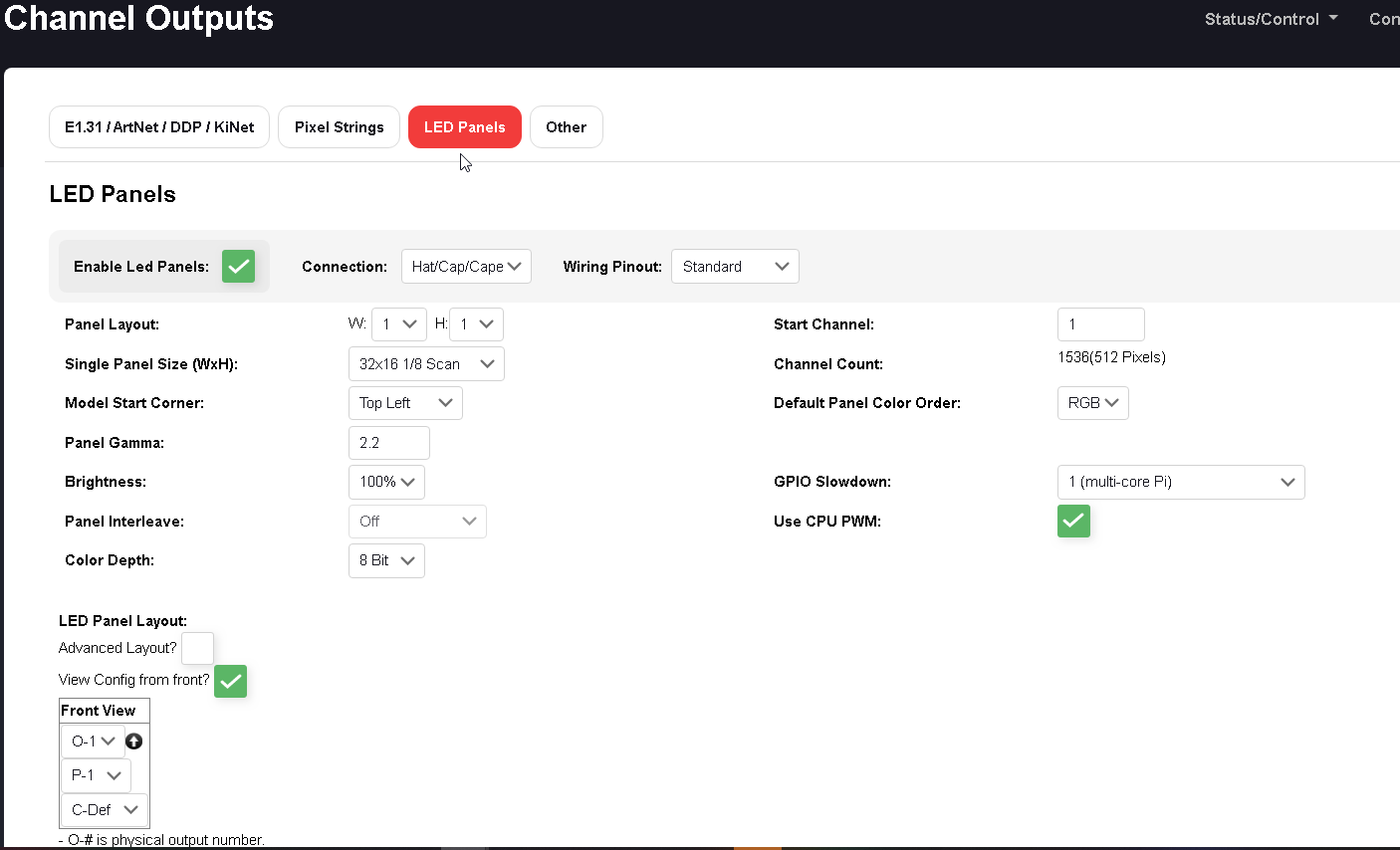Open the Panel Interleave dropdown
This screenshot has height=850, width=1400.
coord(417,521)
